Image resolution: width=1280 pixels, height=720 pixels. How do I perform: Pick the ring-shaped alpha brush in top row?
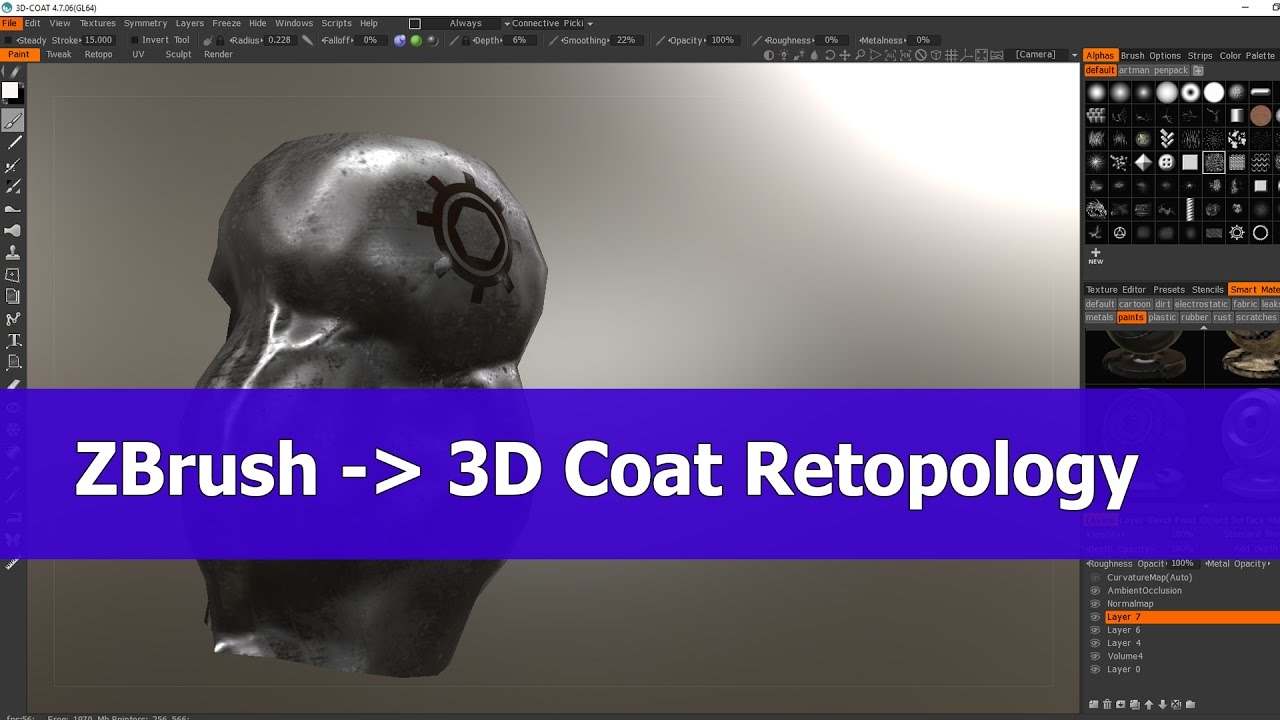[x=1190, y=92]
